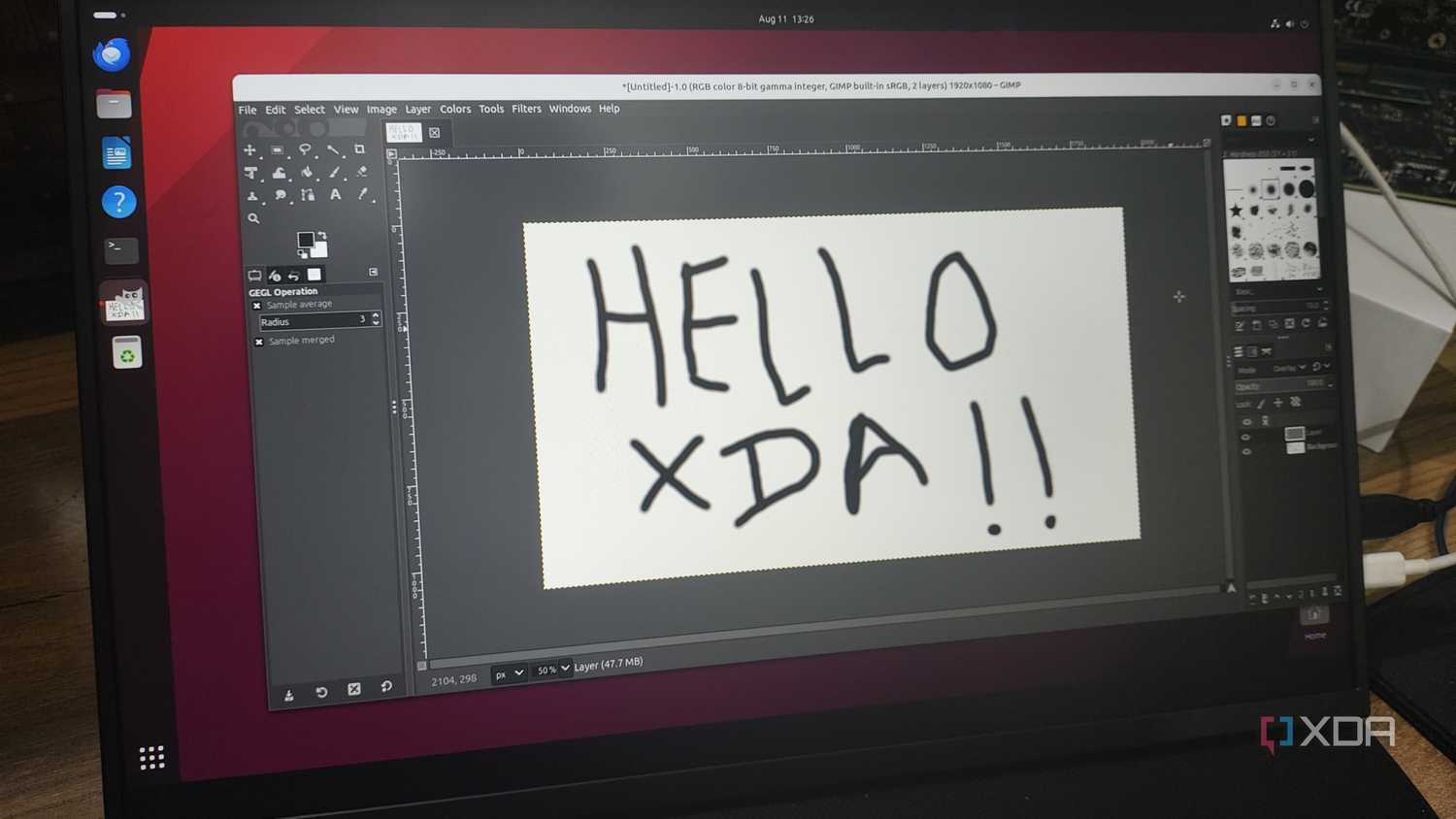The height and width of the screenshot is (819, 1456).
Task: Open the foreground color swatch
Action: [x=306, y=240]
